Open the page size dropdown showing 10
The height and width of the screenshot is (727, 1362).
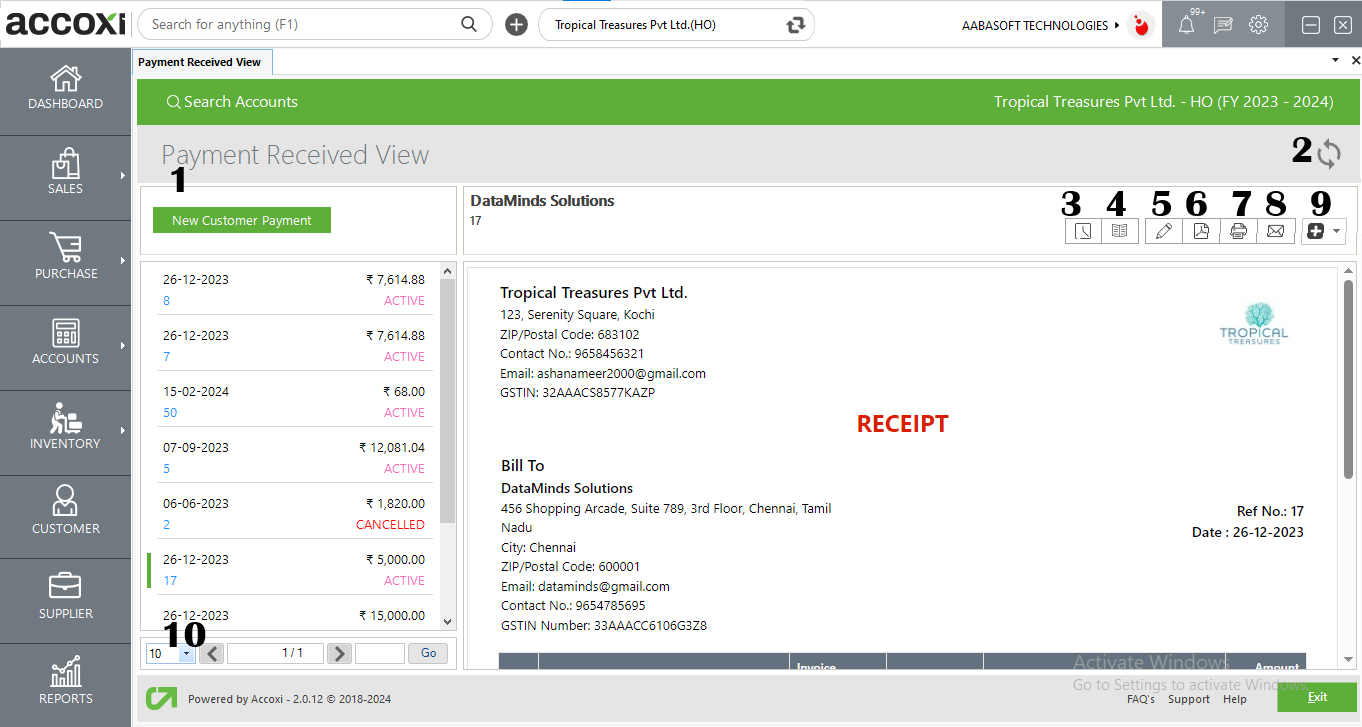[x=170, y=653]
